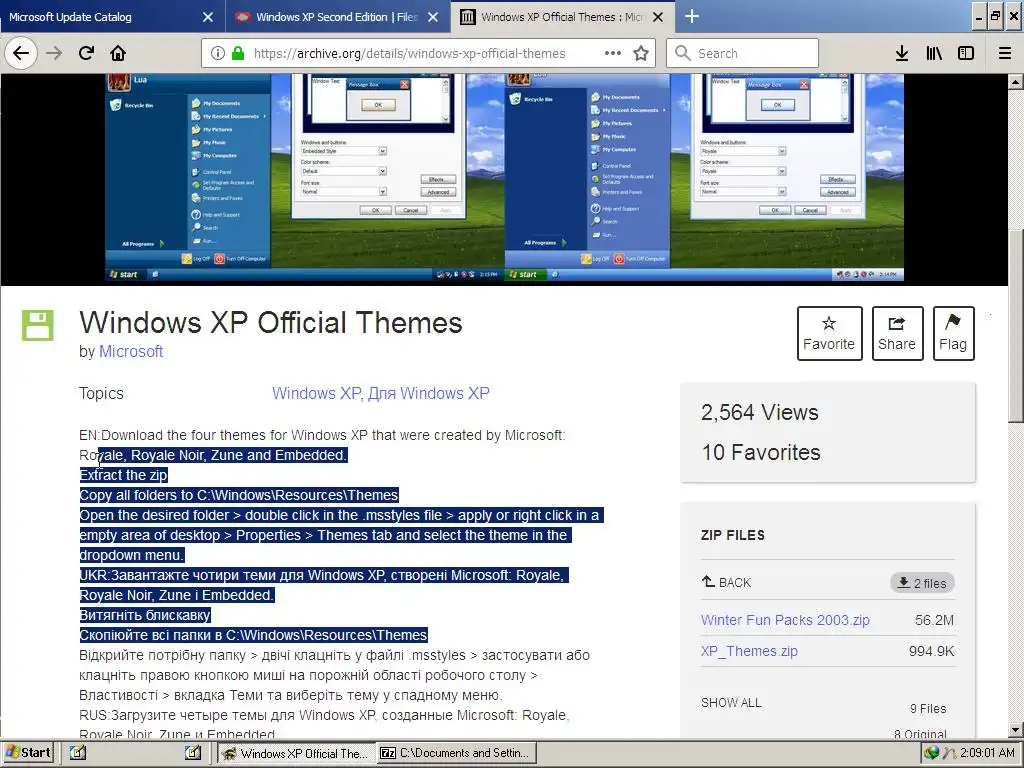Click the first quick launch taskbar icon
This screenshot has height=768, width=1024.
[78, 753]
